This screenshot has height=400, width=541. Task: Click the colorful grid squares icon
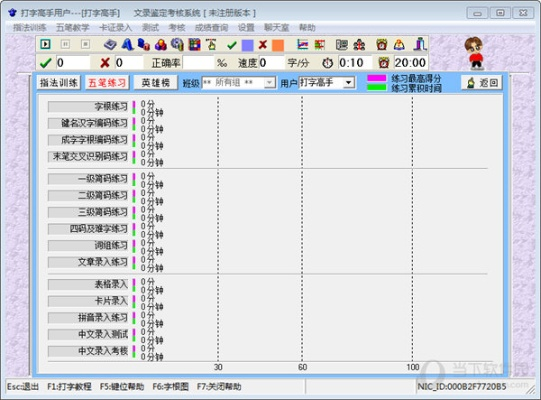click(x=194, y=45)
